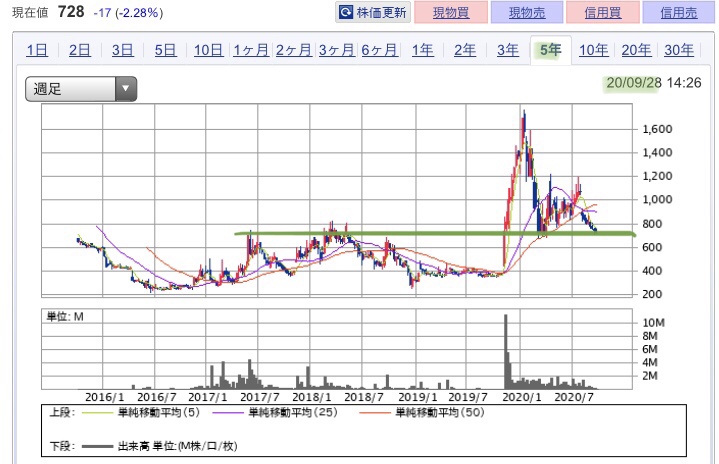The width and height of the screenshot is (719, 464).
Task: Click the 2016/1 date axis label
Action: (x=105, y=397)
